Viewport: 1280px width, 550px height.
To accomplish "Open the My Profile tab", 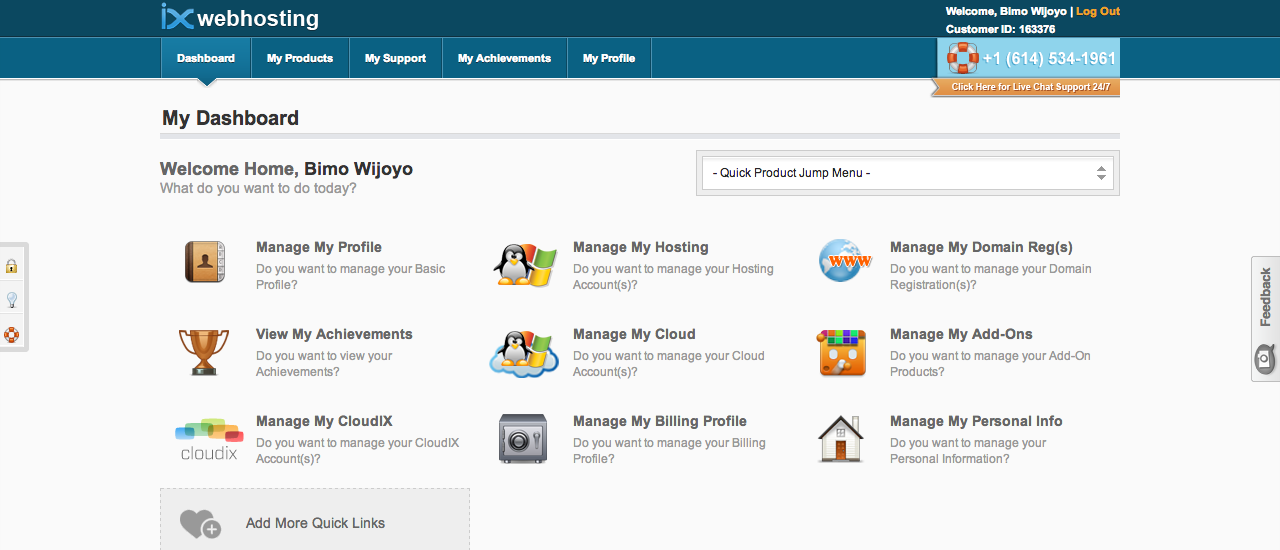I will (609, 58).
